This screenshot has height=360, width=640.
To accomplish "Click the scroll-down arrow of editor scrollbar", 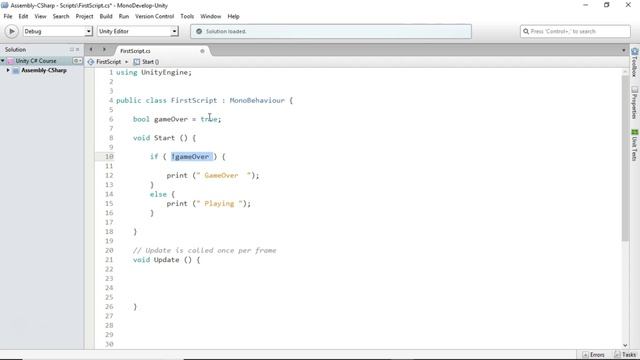I will [625, 345].
